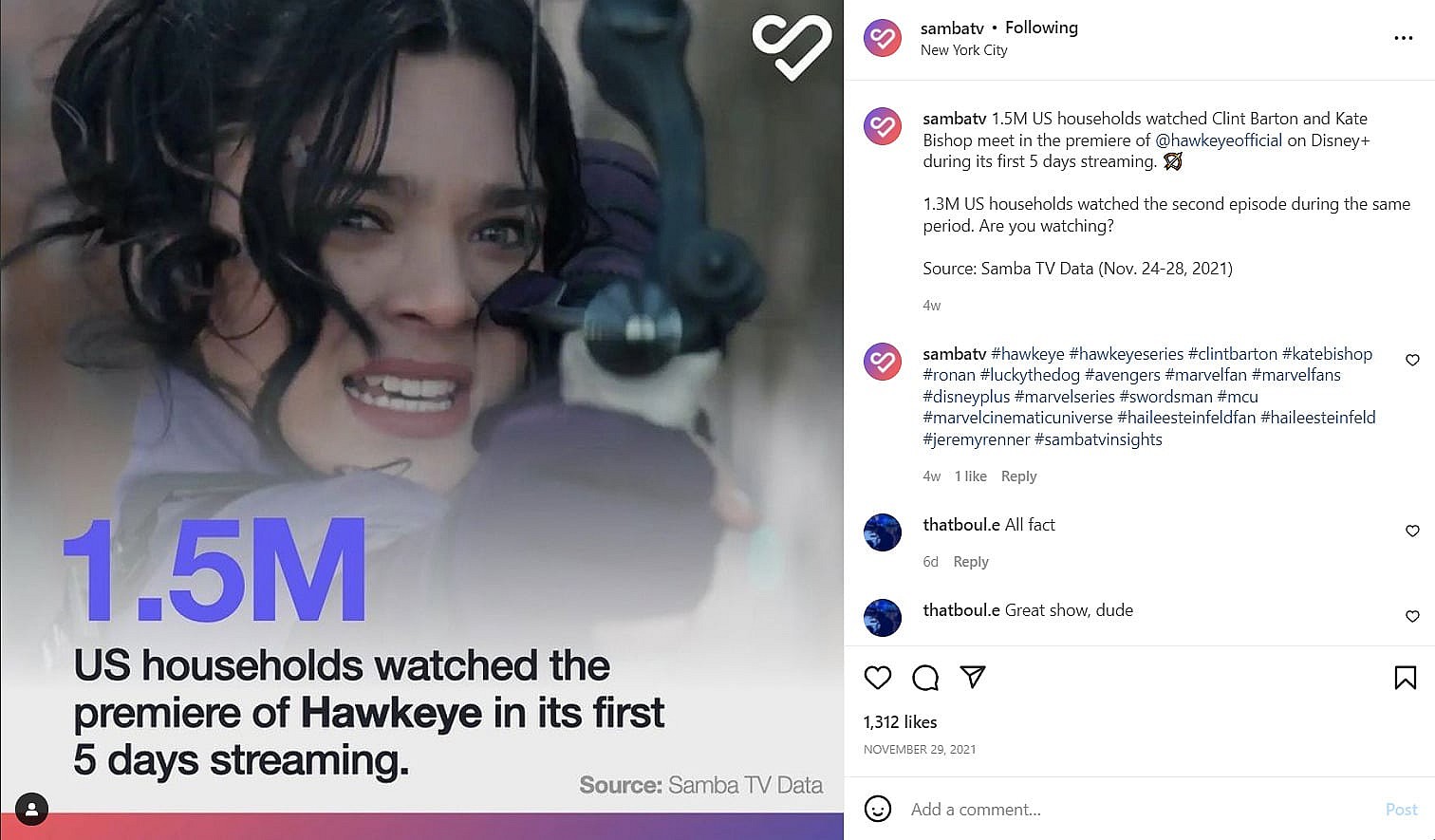Like thatboul.e's 'Great show, dude' comment
1435x840 pixels.
point(1412,617)
